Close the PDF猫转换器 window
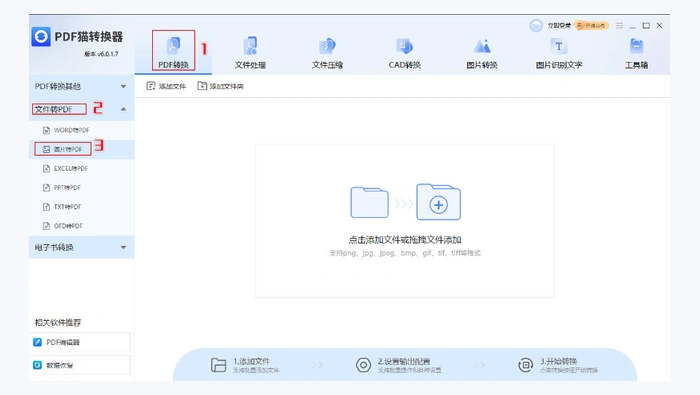Viewport: 700px width, 395px height. tap(659, 25)
